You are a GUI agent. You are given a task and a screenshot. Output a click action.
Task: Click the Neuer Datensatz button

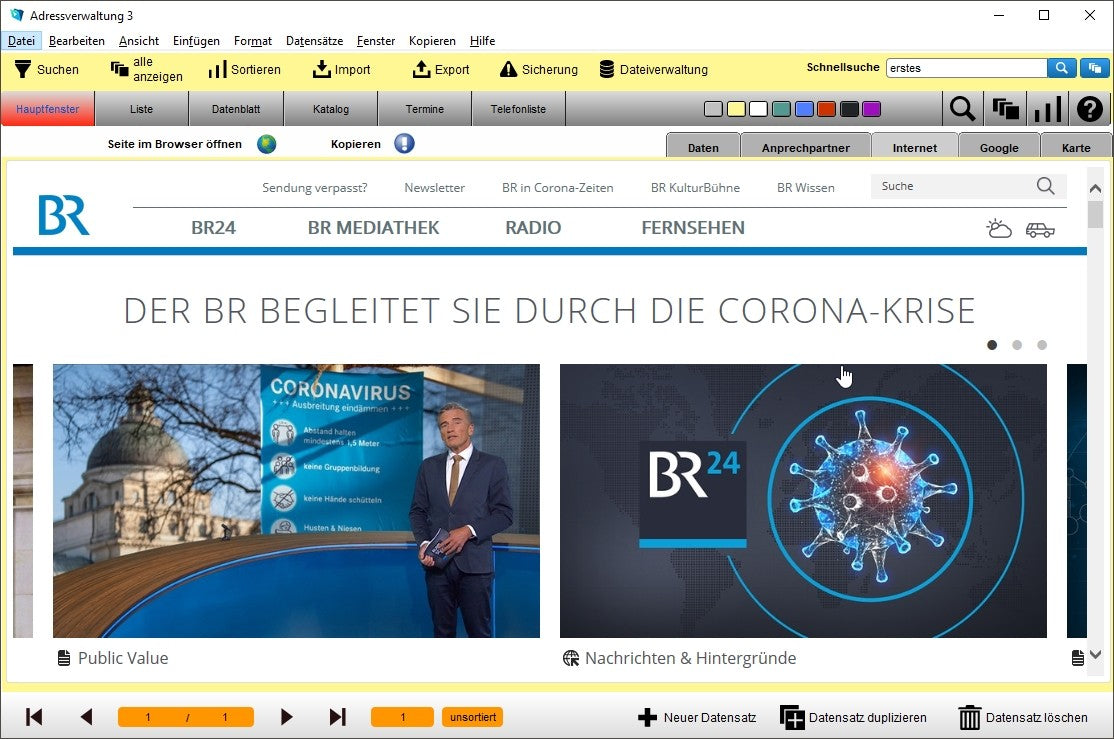click(x=697, y=717)
